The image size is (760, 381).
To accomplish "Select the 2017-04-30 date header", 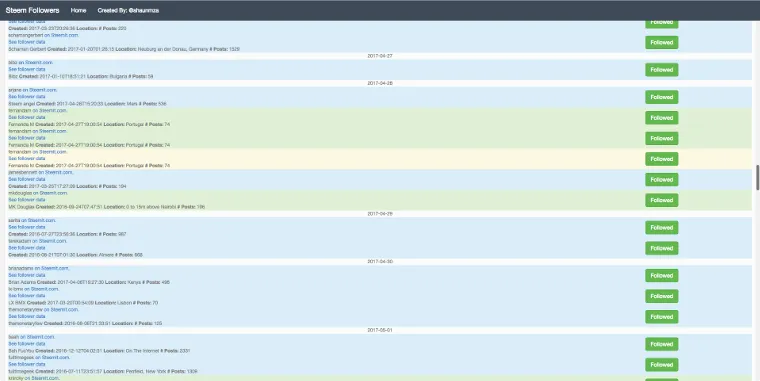I will [380, 262].
